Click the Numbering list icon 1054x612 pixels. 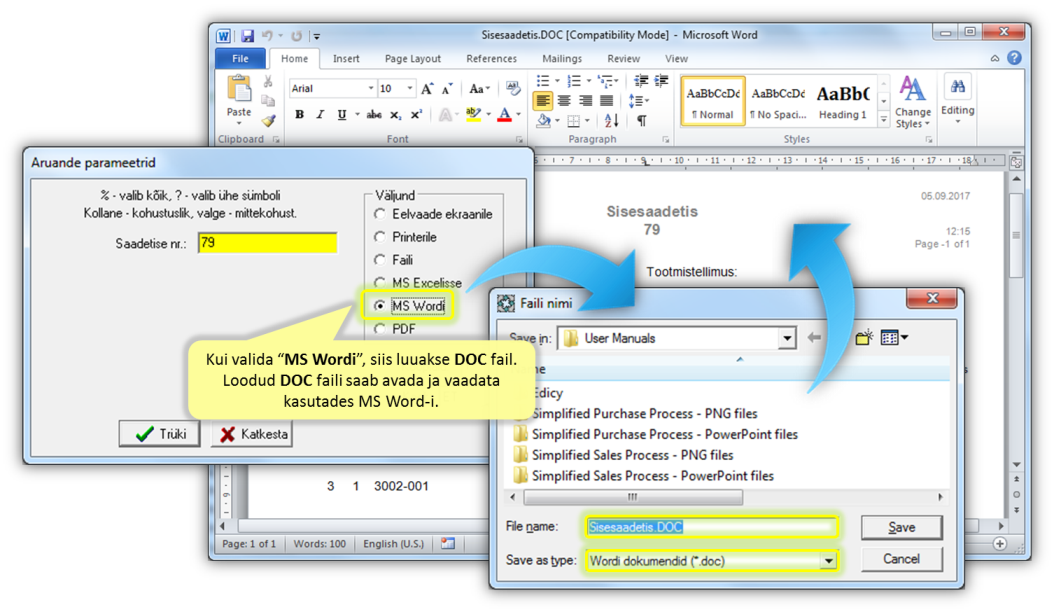click(573, 81)
